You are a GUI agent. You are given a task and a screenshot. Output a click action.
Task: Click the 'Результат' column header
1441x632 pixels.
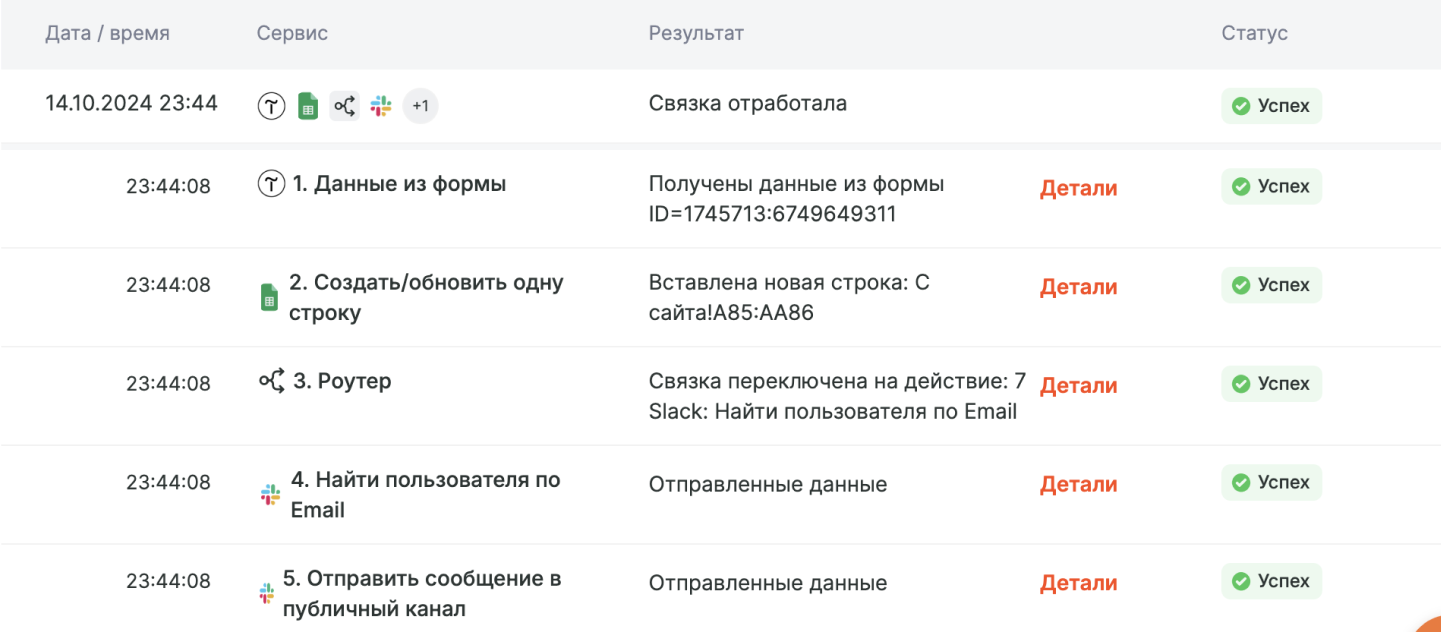tap(696, 33)
